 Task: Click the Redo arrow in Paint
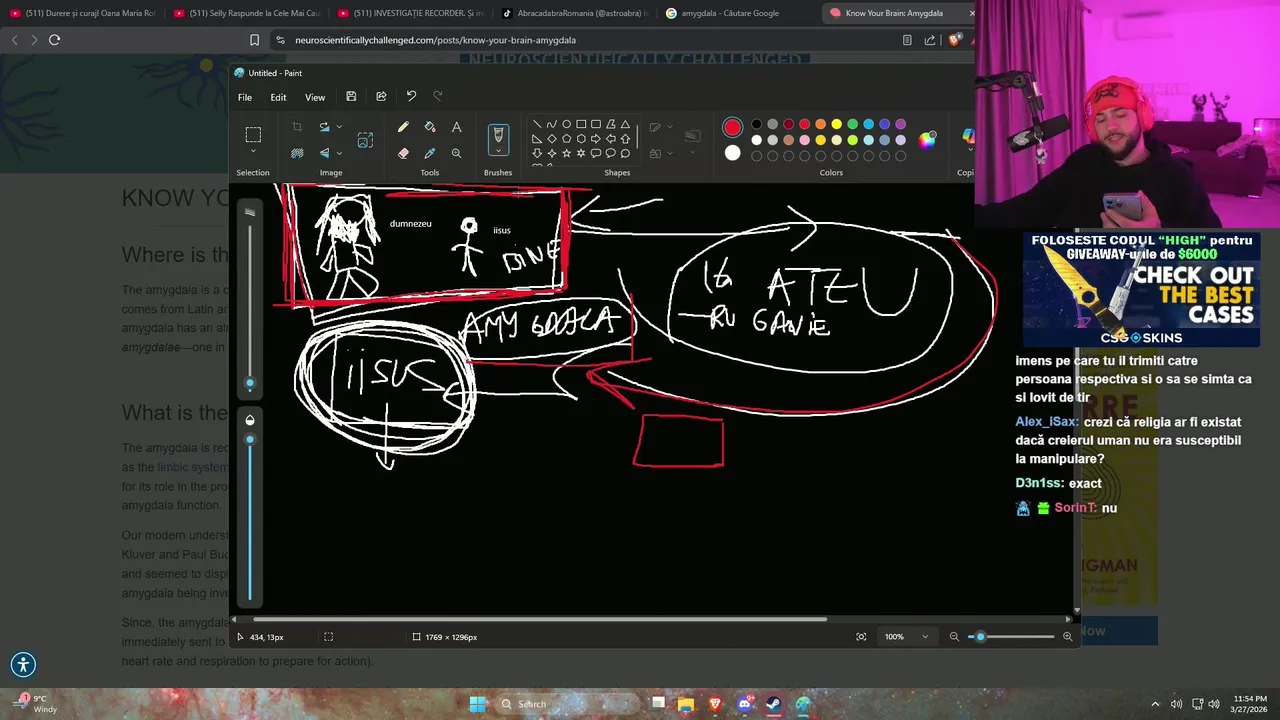pyautogui.click(x=437, y=96)
